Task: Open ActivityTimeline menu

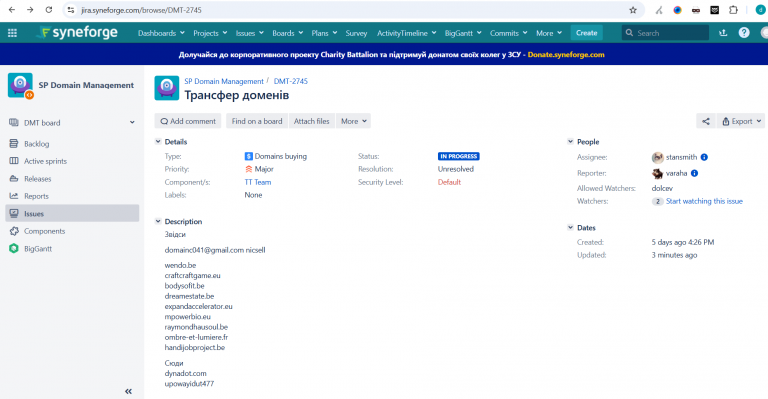Action: click(406, 33)
